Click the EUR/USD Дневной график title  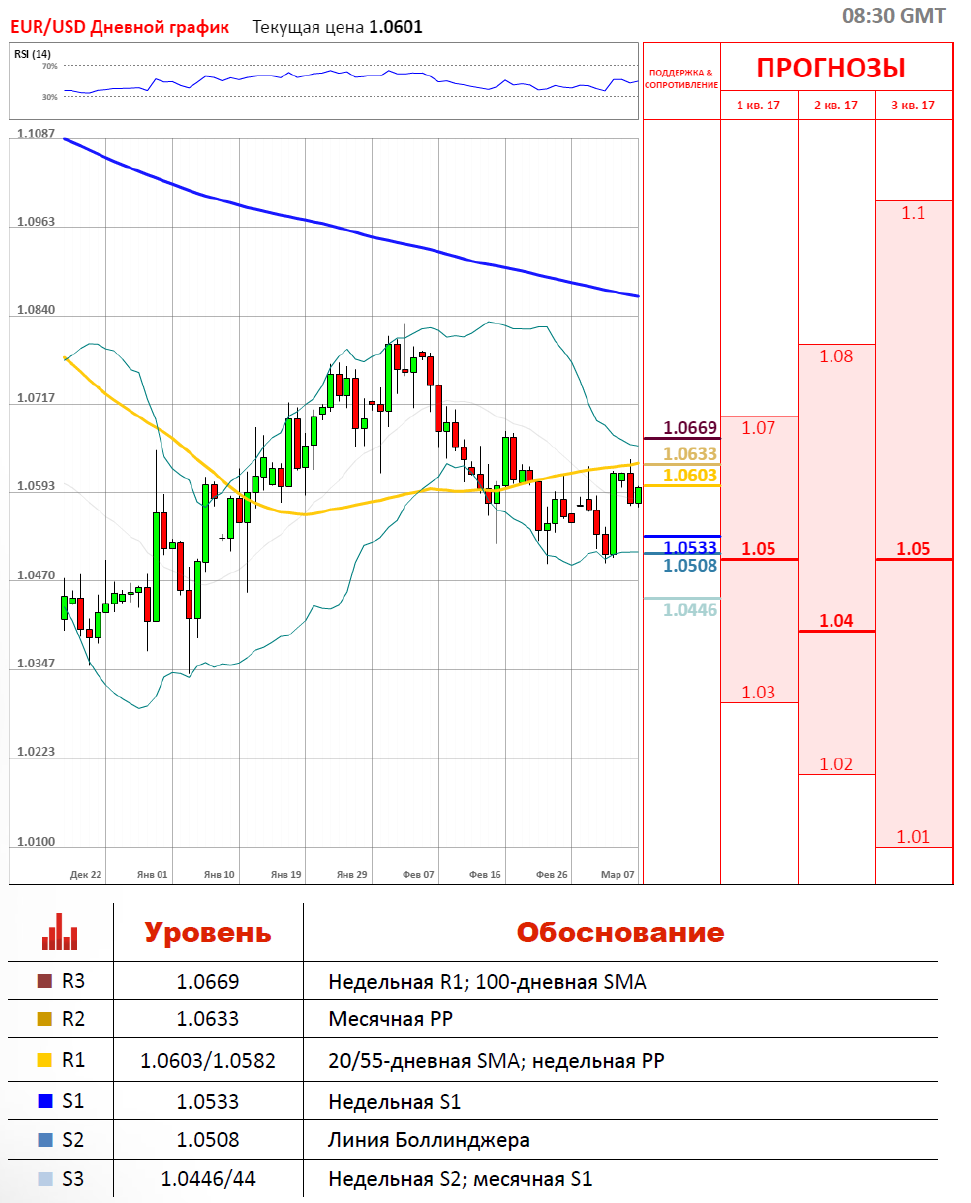119,27
